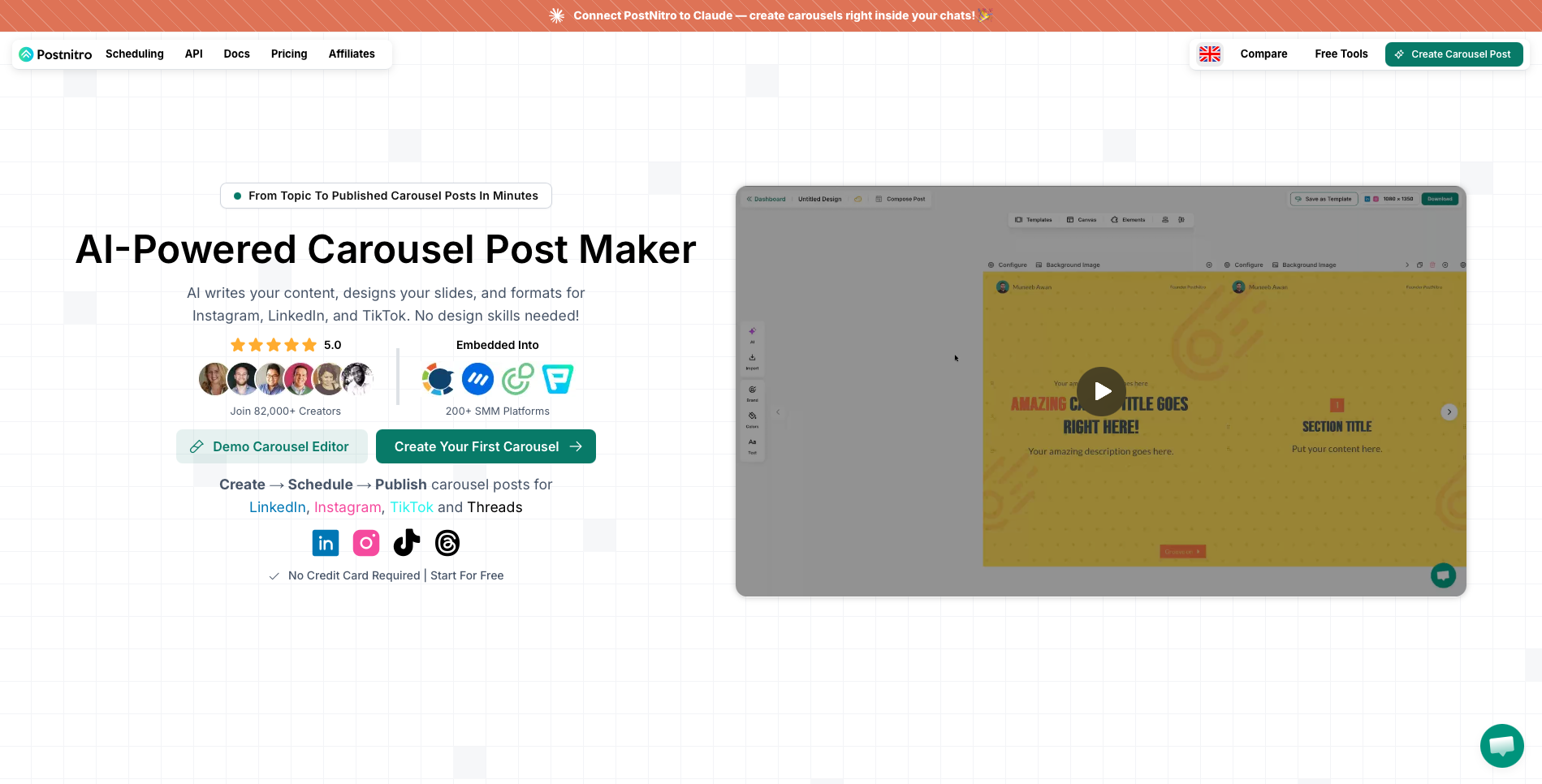
Task: Click the Postnitro logo
Action: (55, 54)
